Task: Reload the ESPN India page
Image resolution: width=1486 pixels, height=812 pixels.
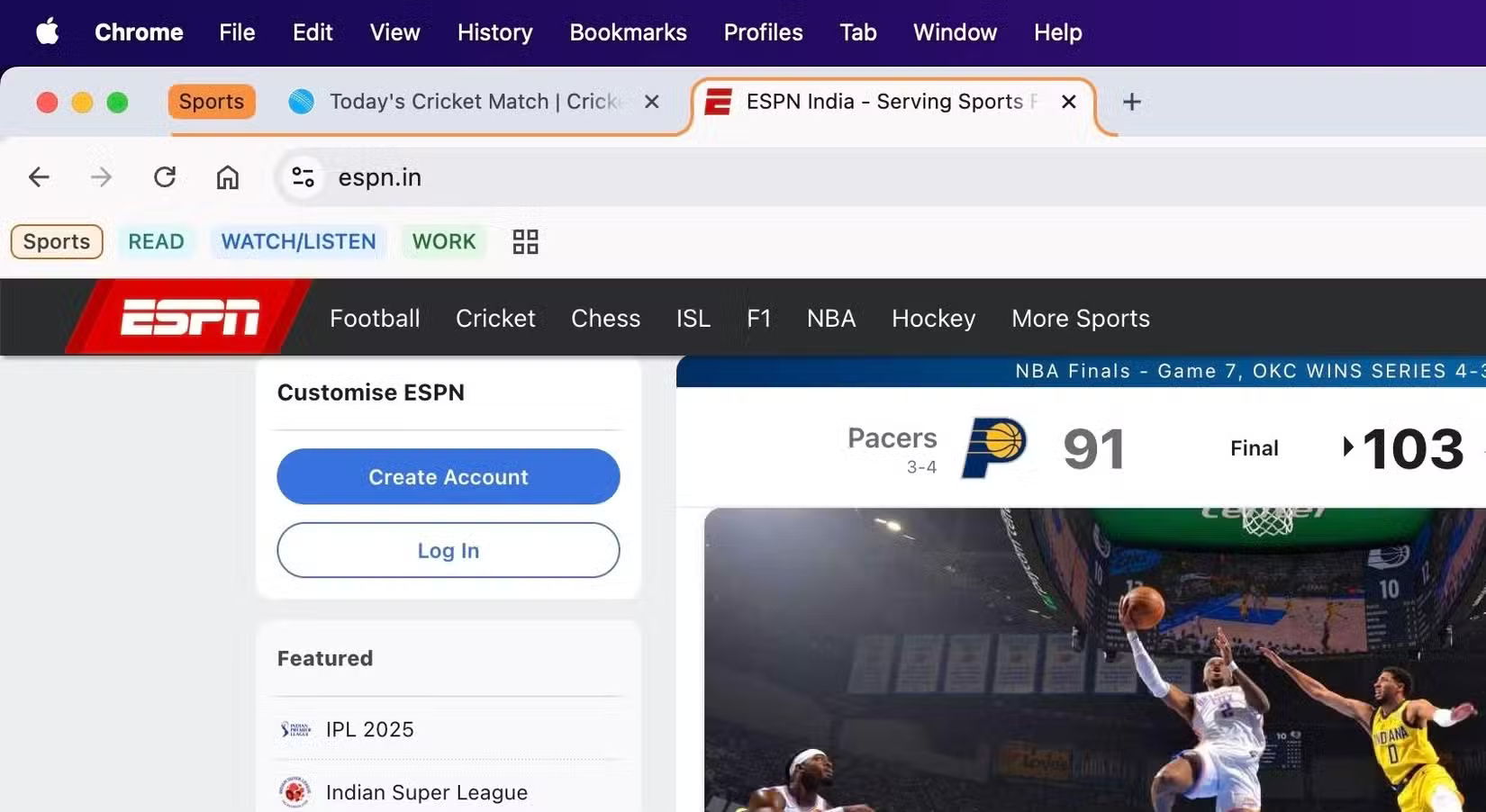Action: pyautogui.click(x=164, y=176)
